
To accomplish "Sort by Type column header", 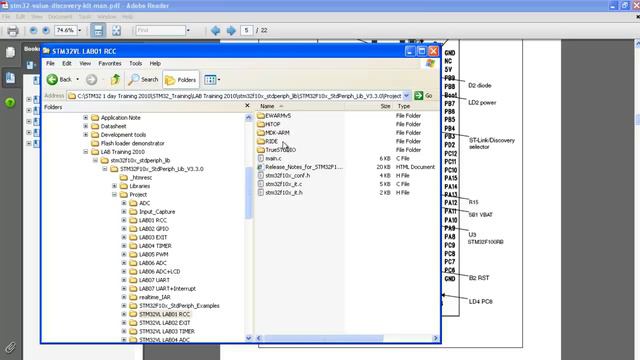I will 404,106.
